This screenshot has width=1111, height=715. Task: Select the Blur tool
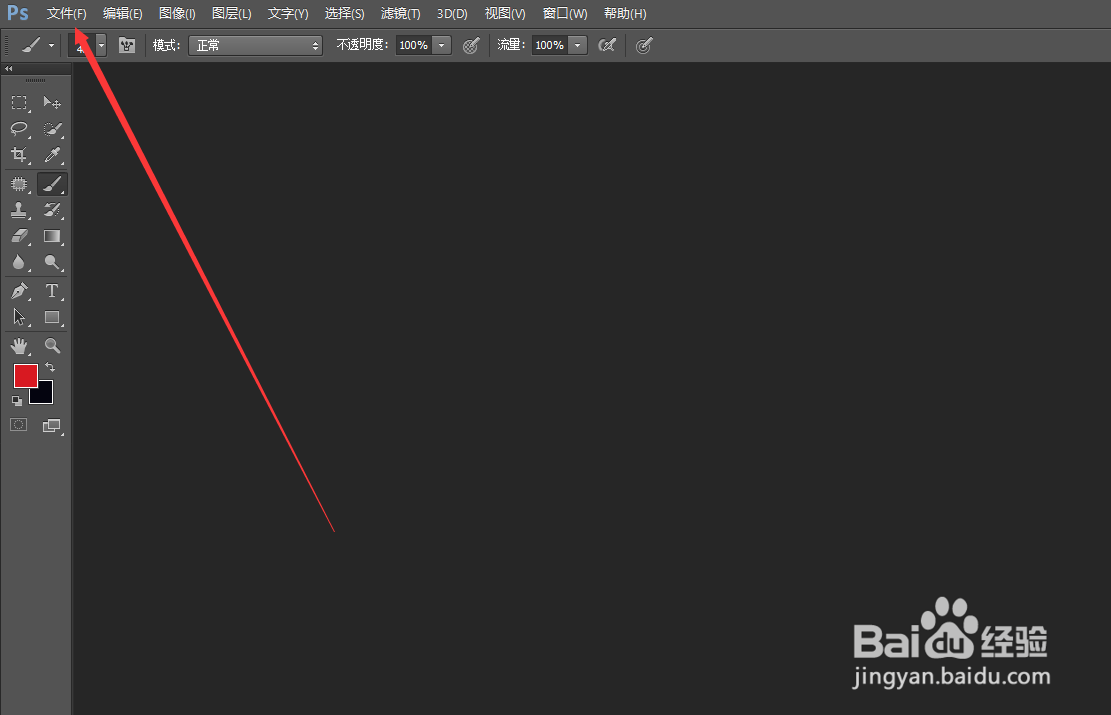pyautogui.click(x=19, y=262)
